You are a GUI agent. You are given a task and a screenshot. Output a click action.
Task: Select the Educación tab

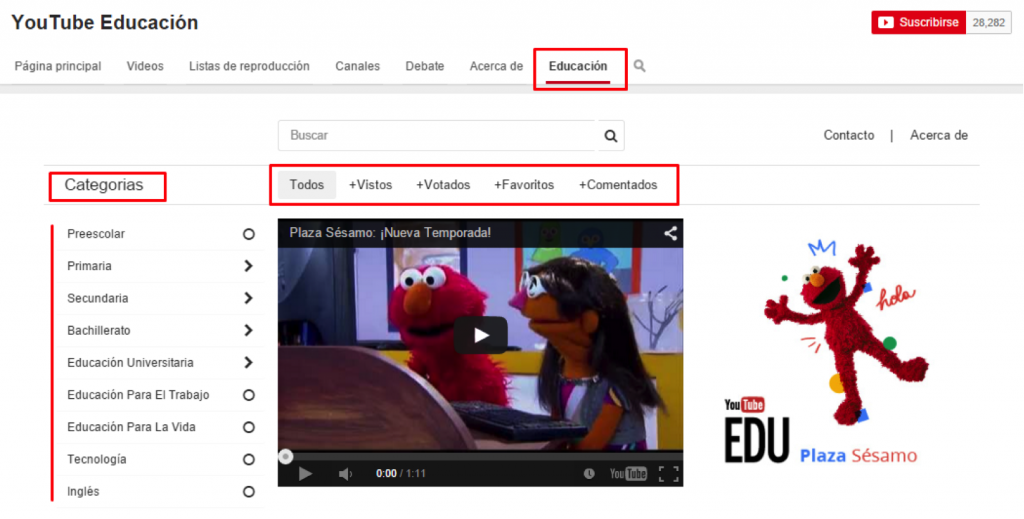tap(578, 66)
